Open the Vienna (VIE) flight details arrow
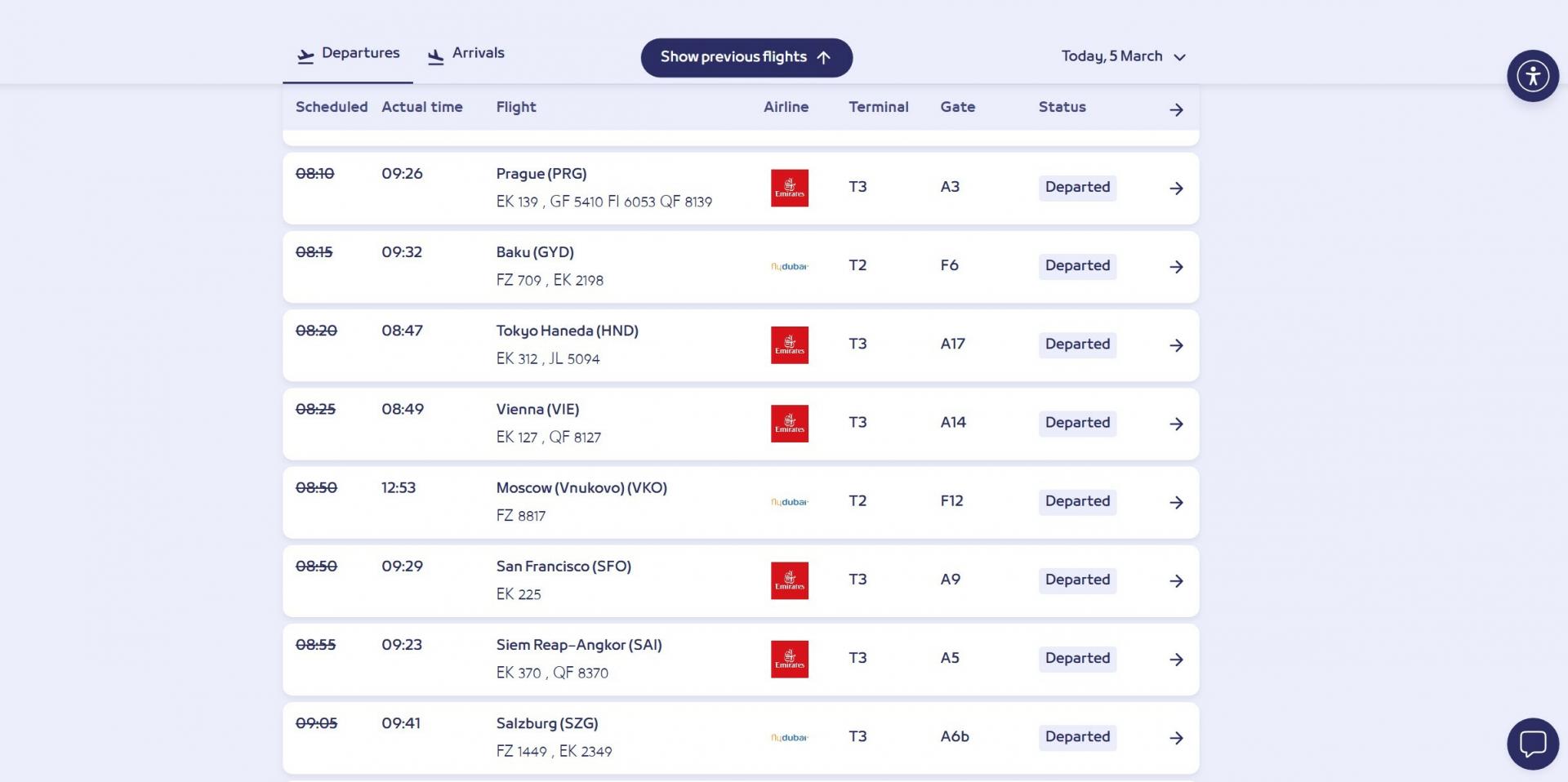 [x=1176, y=424]
